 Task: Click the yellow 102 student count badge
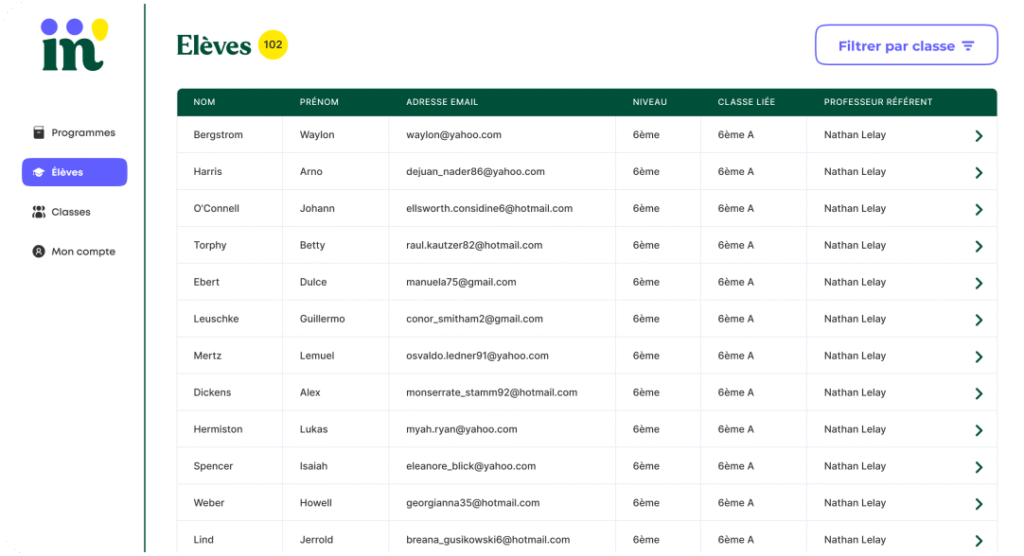coord(272,45)
